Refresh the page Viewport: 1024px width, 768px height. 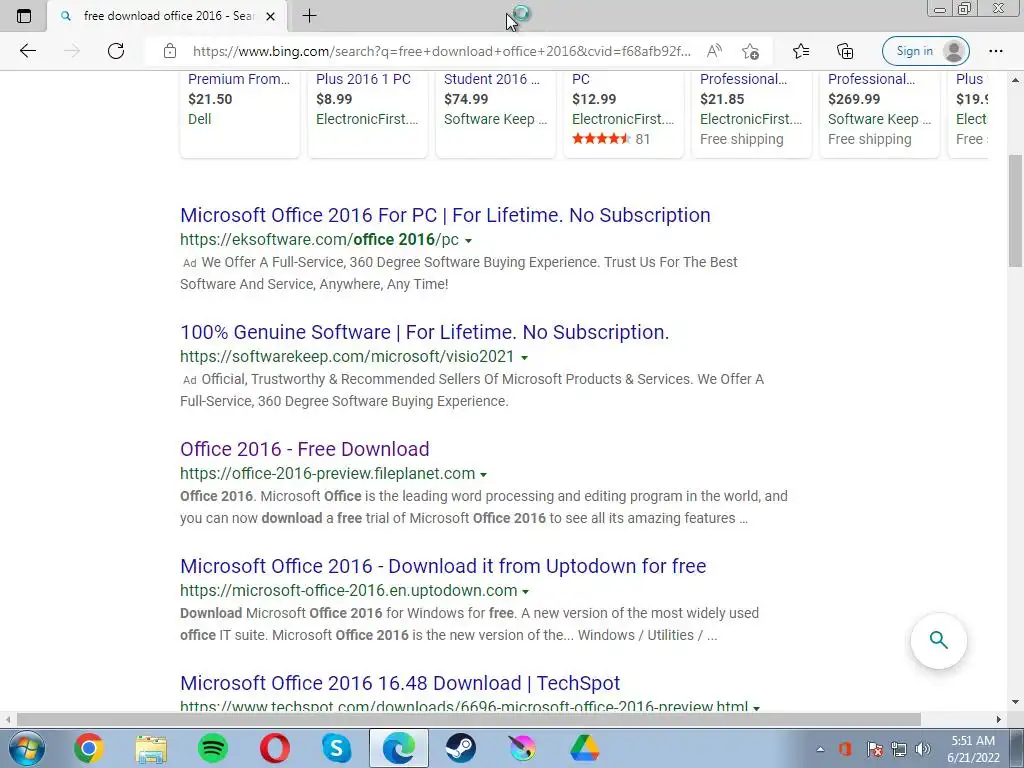tap(116, 51)
